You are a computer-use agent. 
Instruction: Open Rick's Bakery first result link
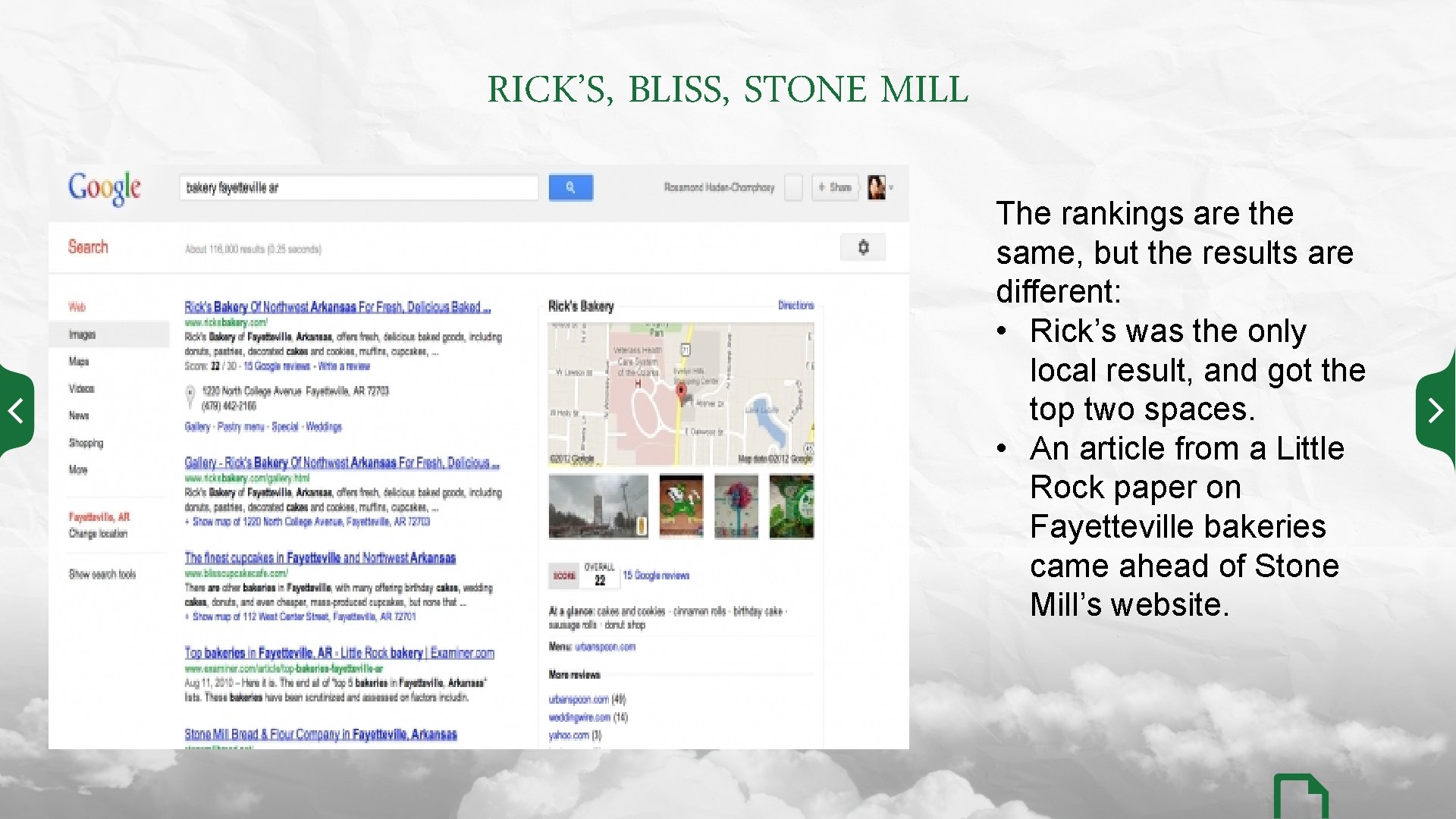click(x=337, y=307)
